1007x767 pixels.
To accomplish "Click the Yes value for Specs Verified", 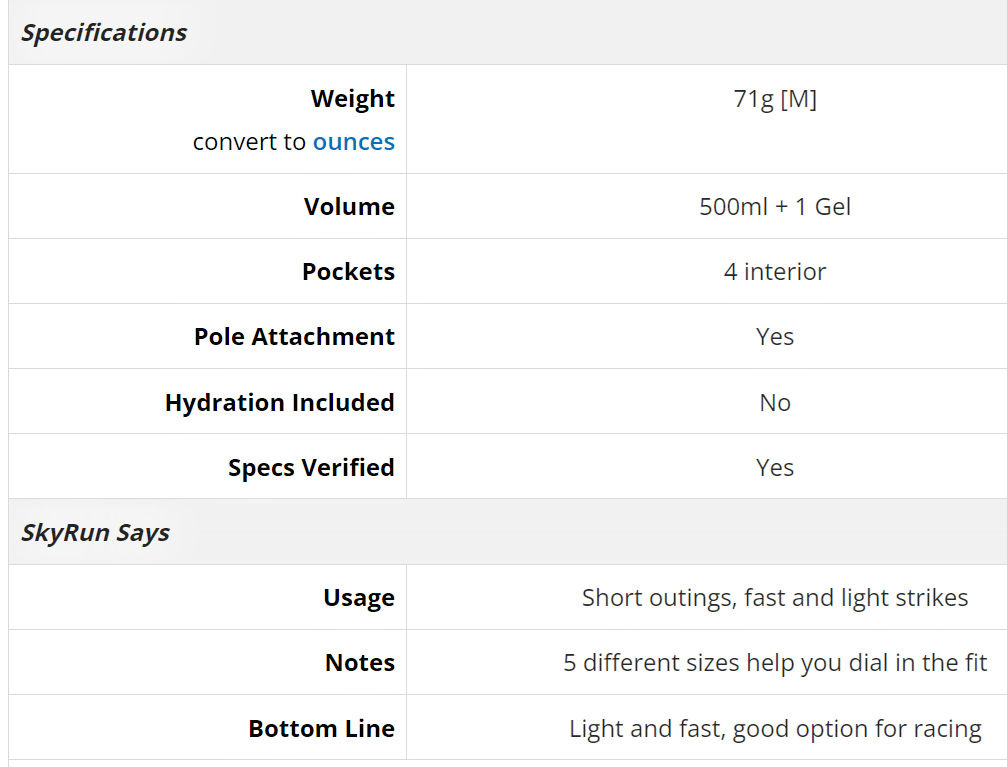I will (x=775, y=468).
